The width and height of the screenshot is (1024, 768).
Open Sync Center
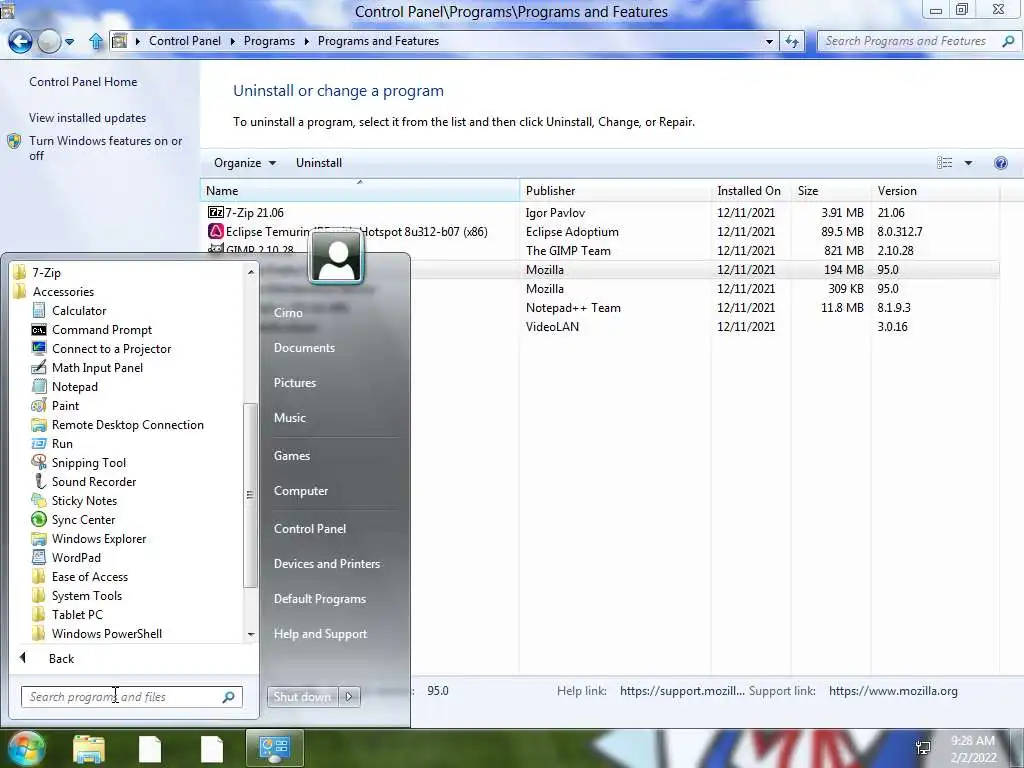[x=83, y=520]
